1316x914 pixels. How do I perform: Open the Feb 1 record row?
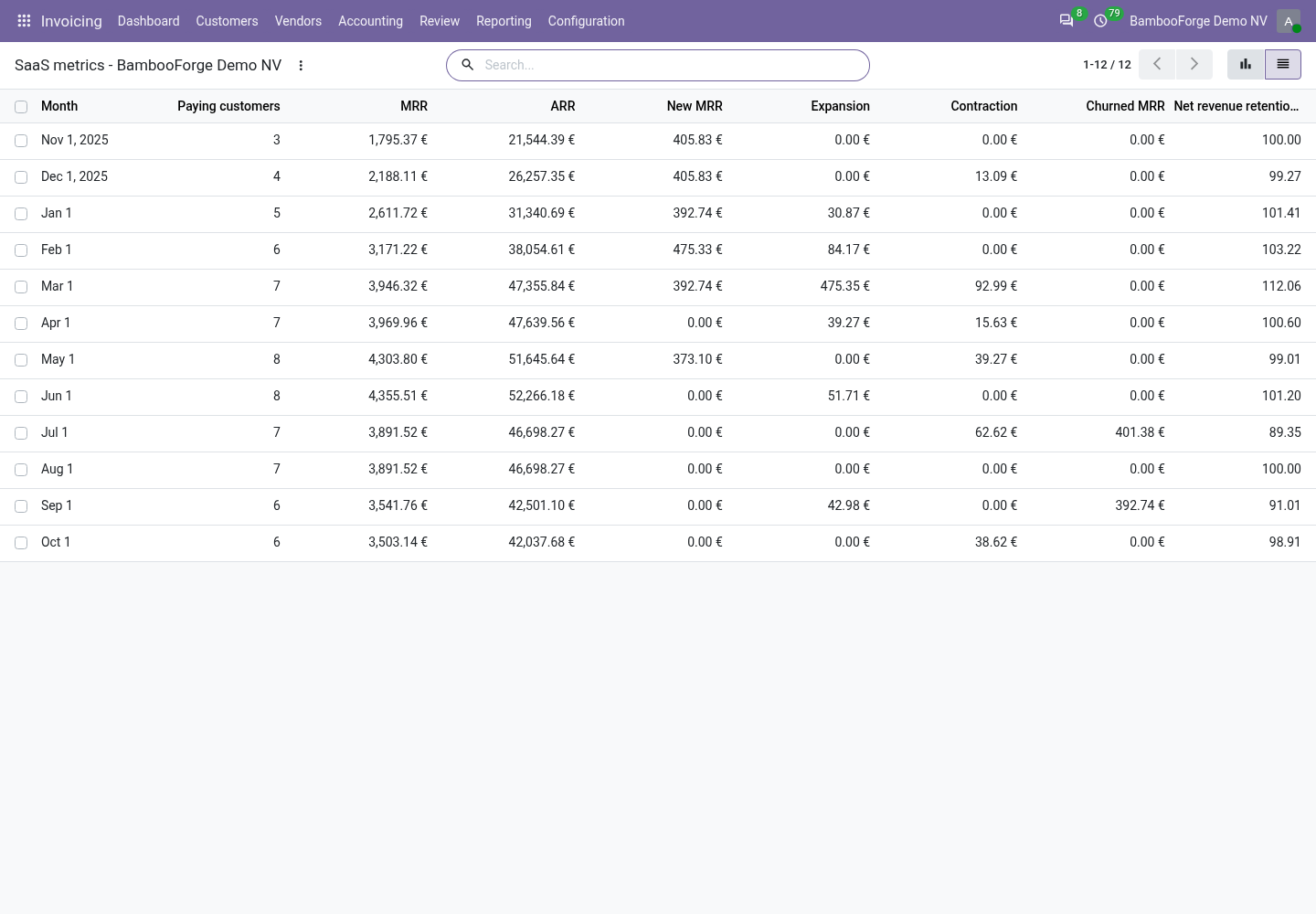[x=658, y=250]
